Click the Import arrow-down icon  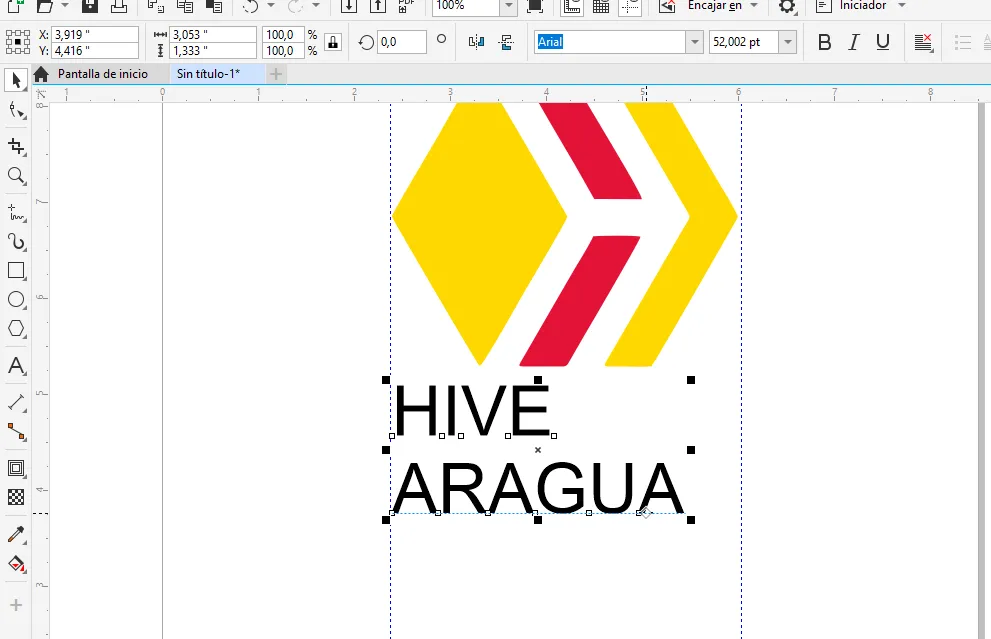click(348, 6)
